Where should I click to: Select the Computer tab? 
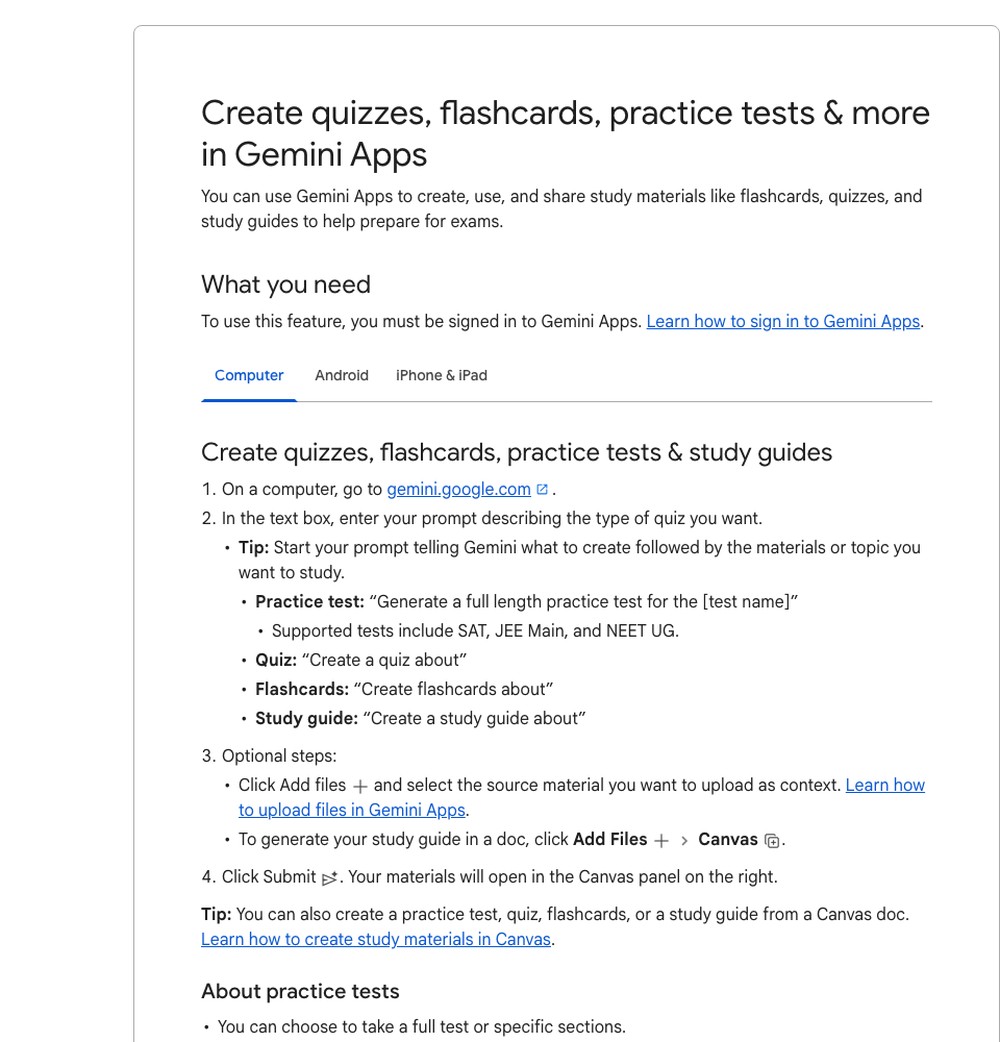pos(249,375)
